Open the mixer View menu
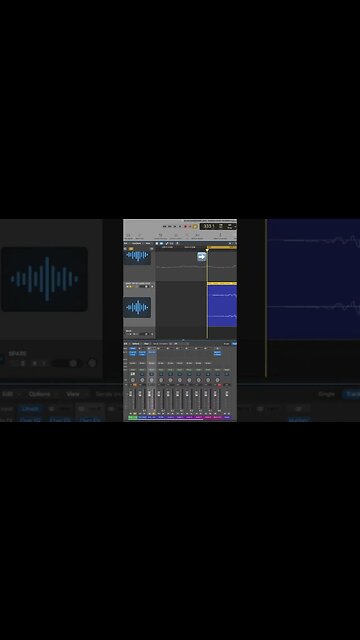Screen dimensions: 360x640 [146, 344]
